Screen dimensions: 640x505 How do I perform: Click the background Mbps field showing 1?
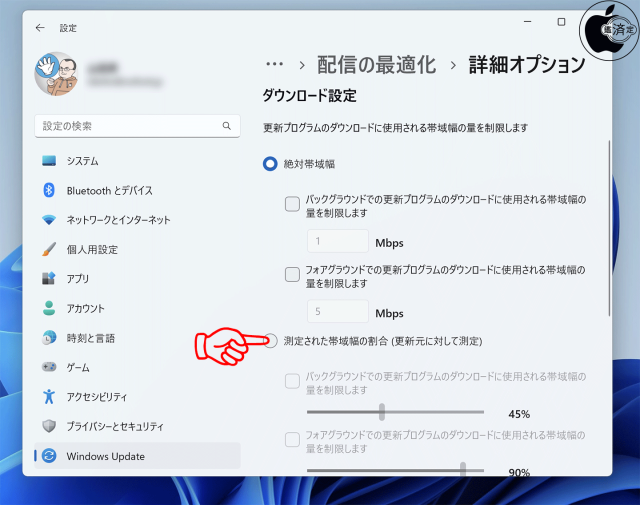click(x=338, y=241)
